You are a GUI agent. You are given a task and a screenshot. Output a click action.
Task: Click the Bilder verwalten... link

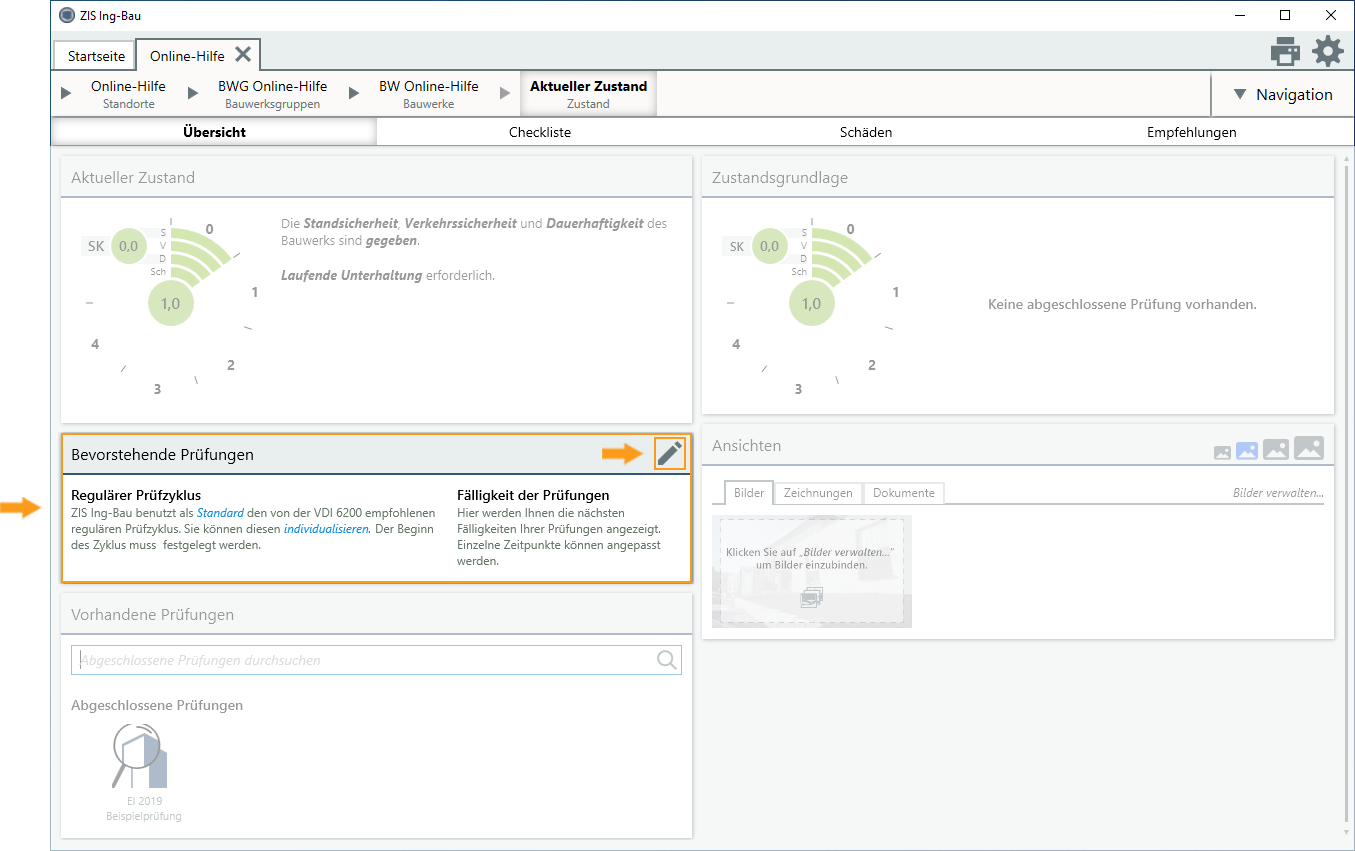1278,493
